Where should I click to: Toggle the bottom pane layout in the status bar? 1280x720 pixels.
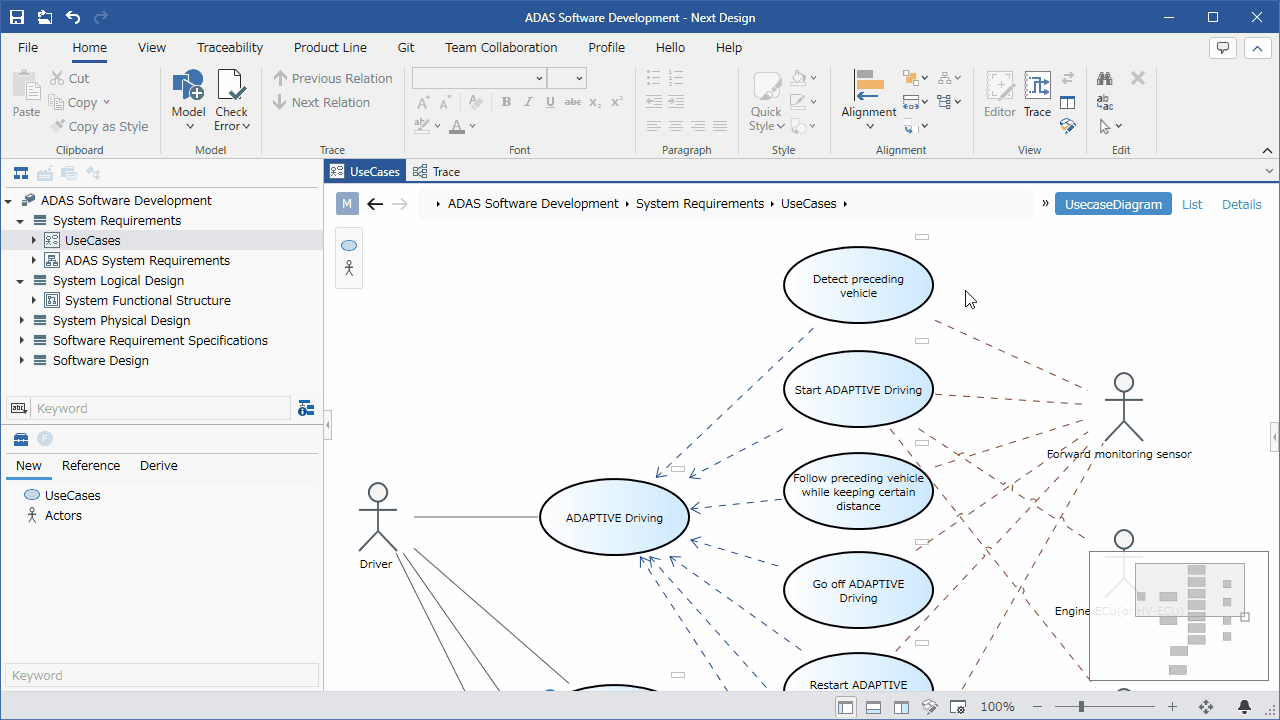coord(873,707)
